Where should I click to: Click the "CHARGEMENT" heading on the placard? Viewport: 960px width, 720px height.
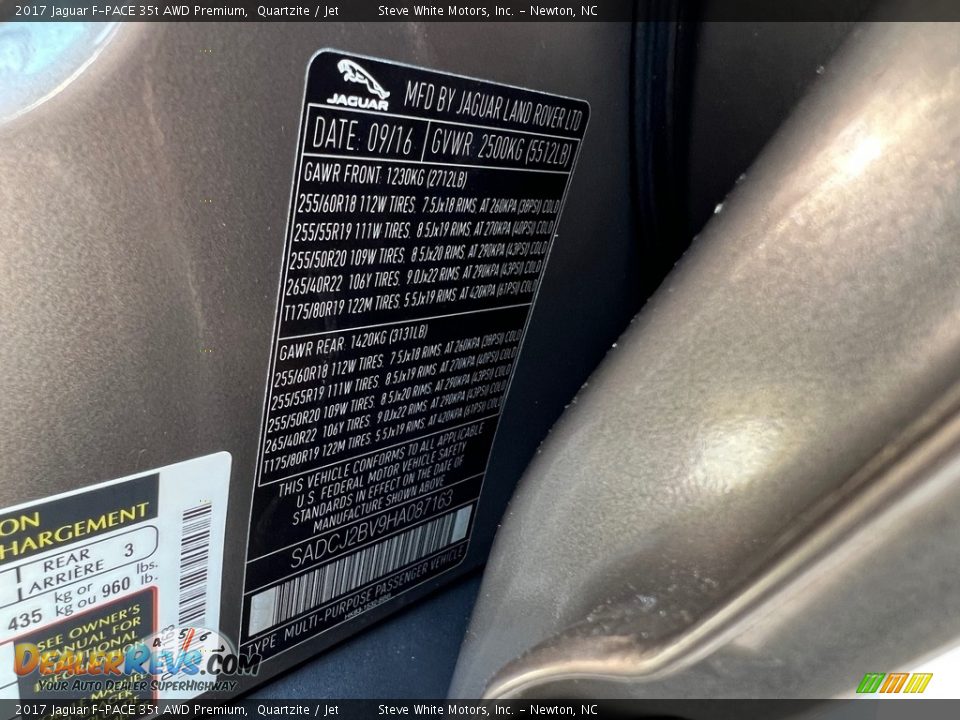pos(73,532)
